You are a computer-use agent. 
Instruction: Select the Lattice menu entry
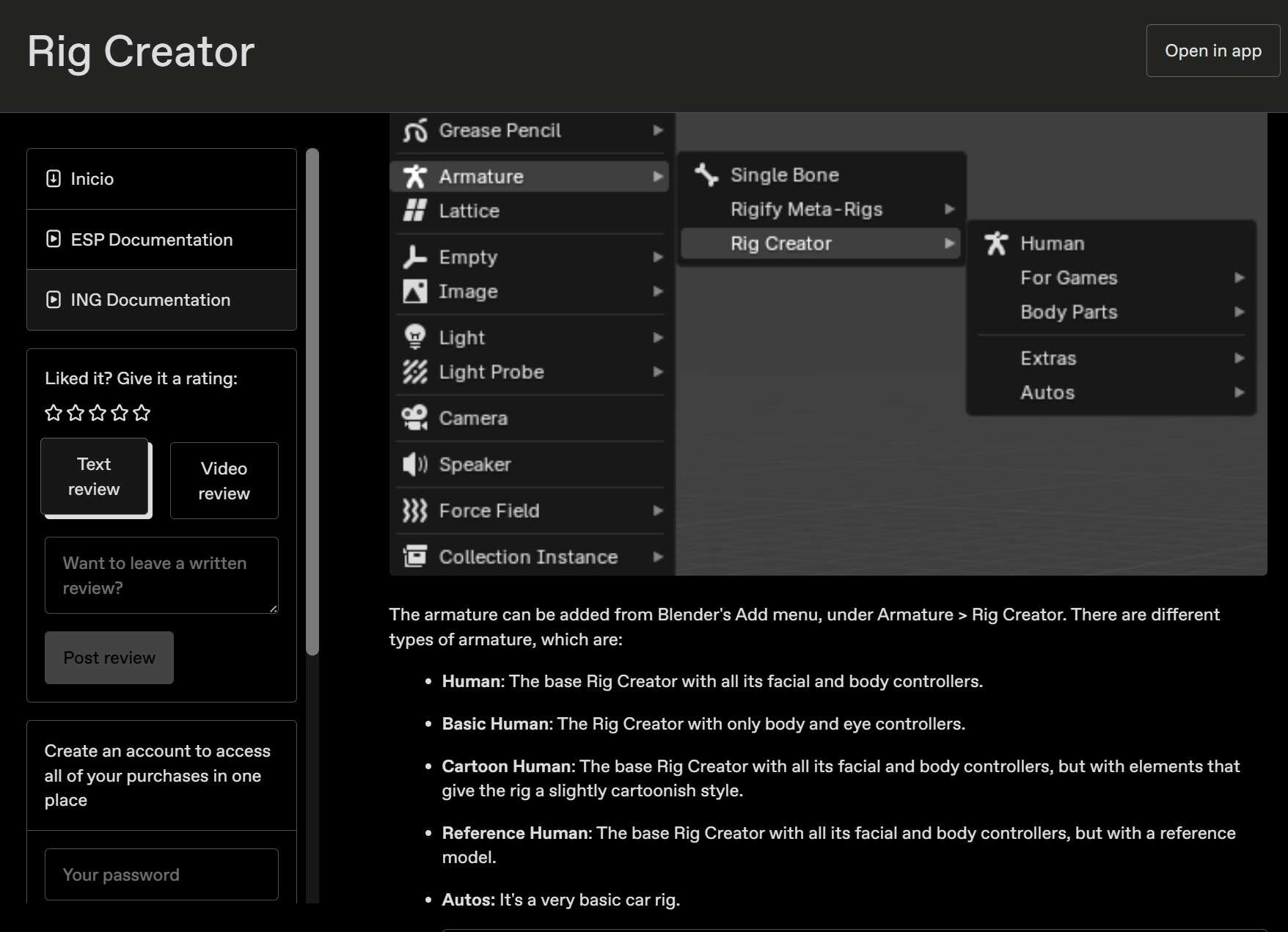point(530,210)
